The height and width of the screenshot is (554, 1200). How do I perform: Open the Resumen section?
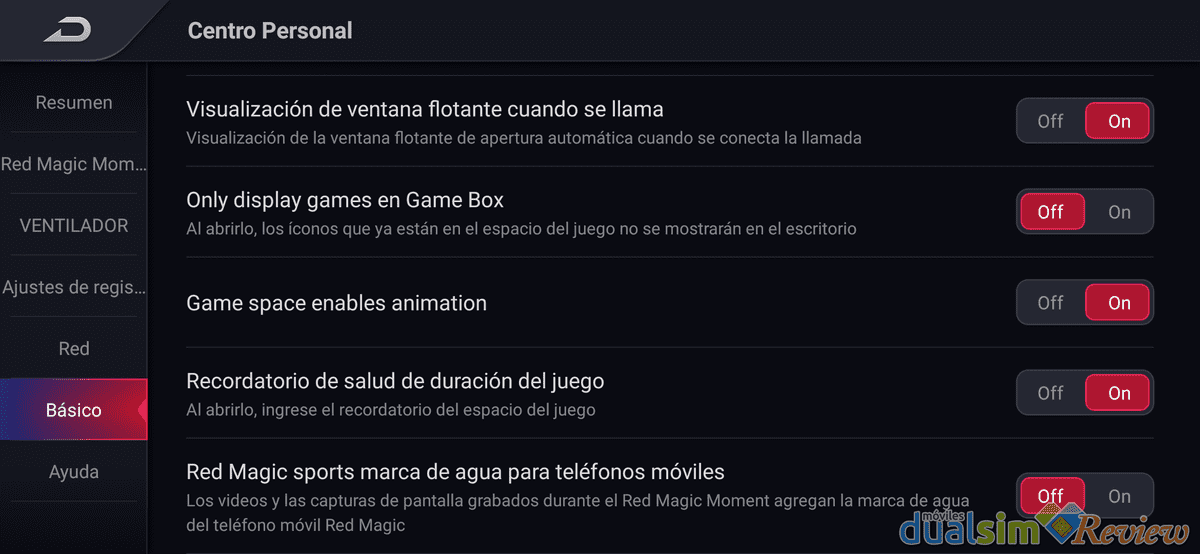[x=74, y=103]
